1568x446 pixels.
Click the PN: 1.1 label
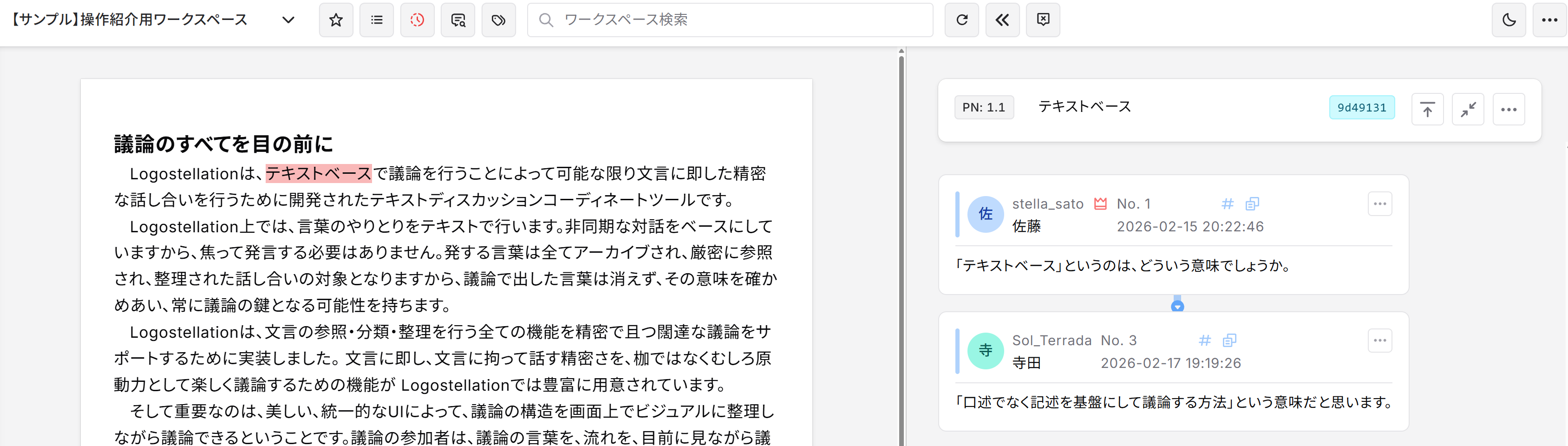coord(984,107)
